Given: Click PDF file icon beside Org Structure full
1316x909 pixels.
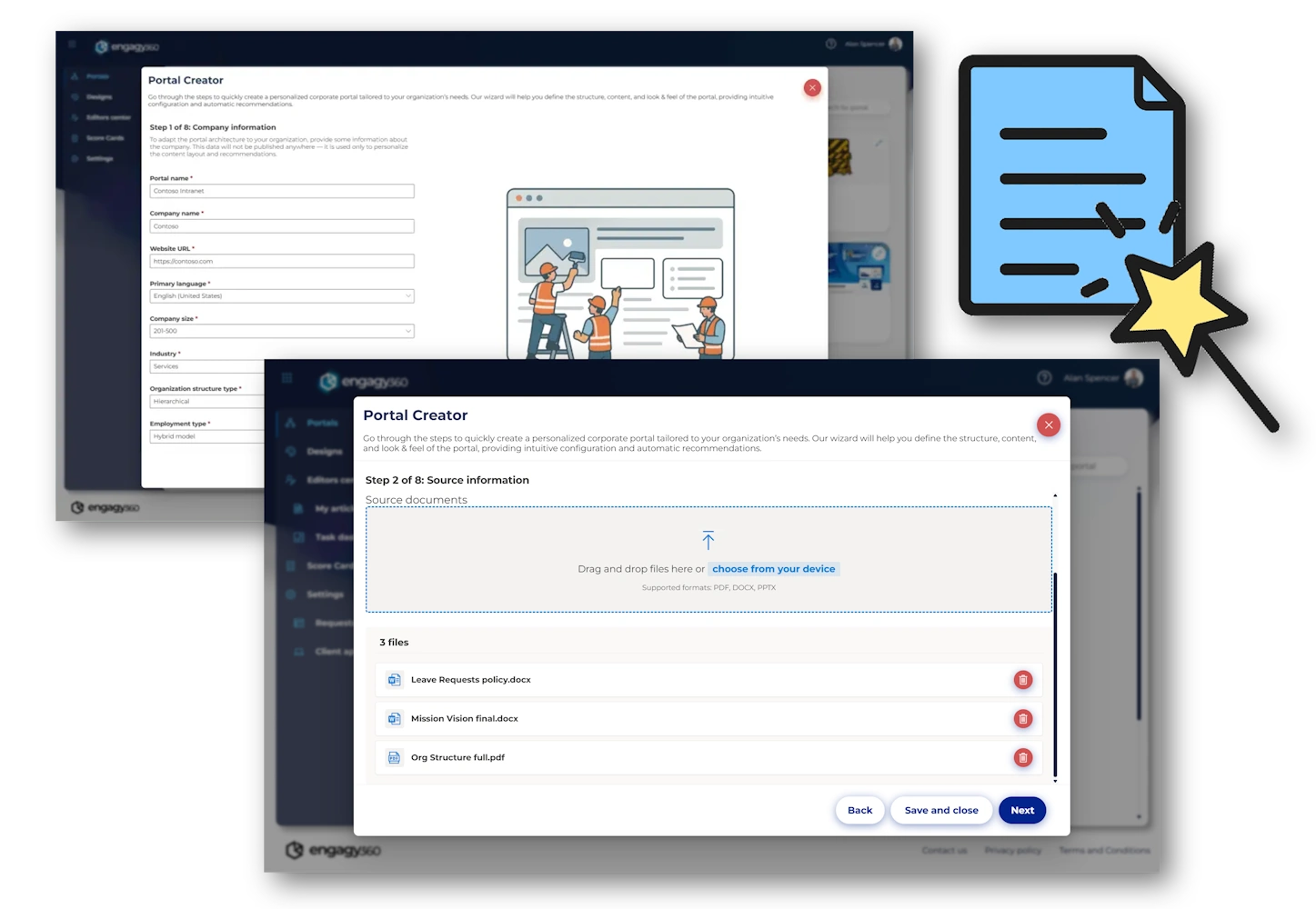Looking at the screenshot, I should 394,758.
